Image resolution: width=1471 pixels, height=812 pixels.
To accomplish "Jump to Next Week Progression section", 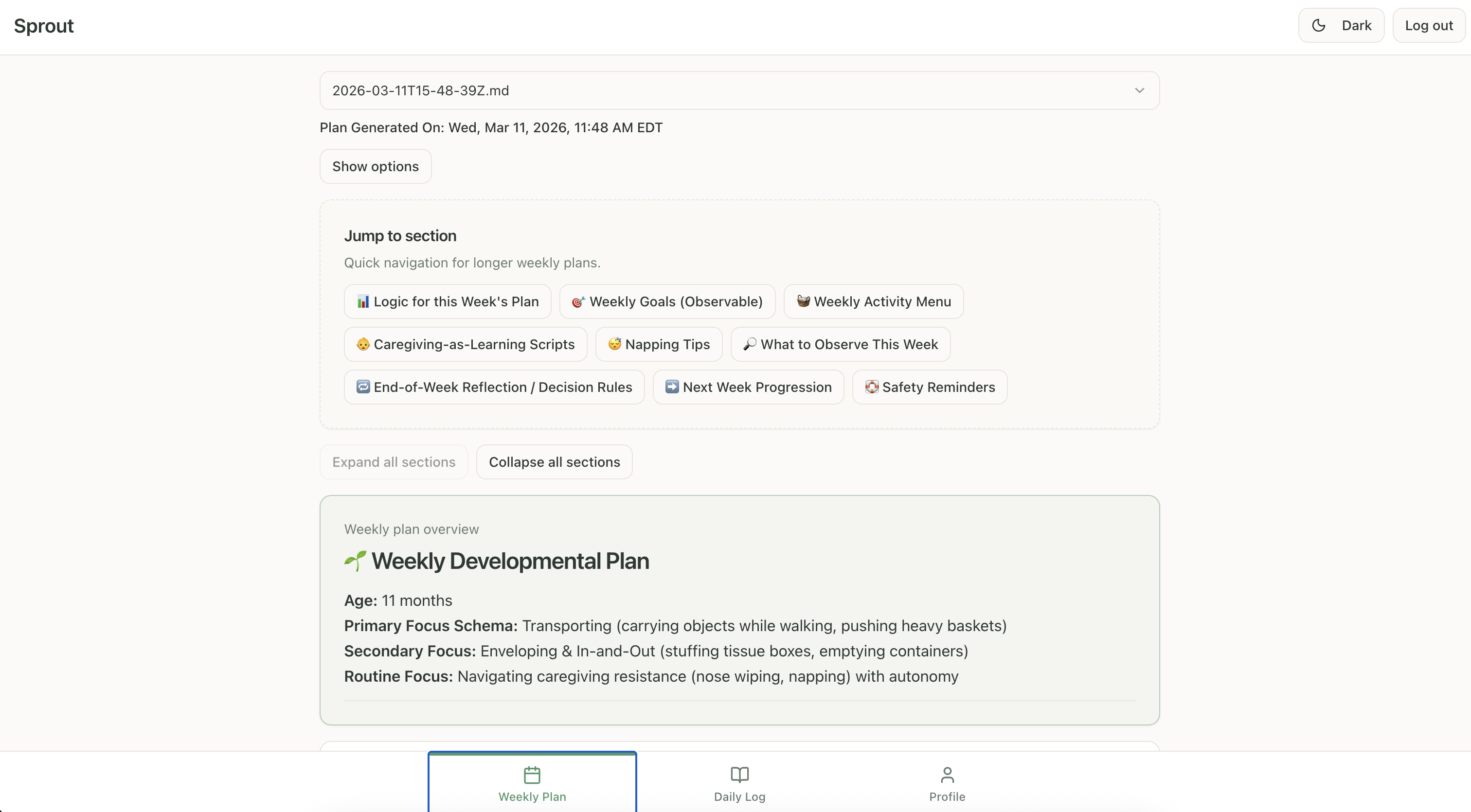I will pyautogui.click(x=748, y=387).
